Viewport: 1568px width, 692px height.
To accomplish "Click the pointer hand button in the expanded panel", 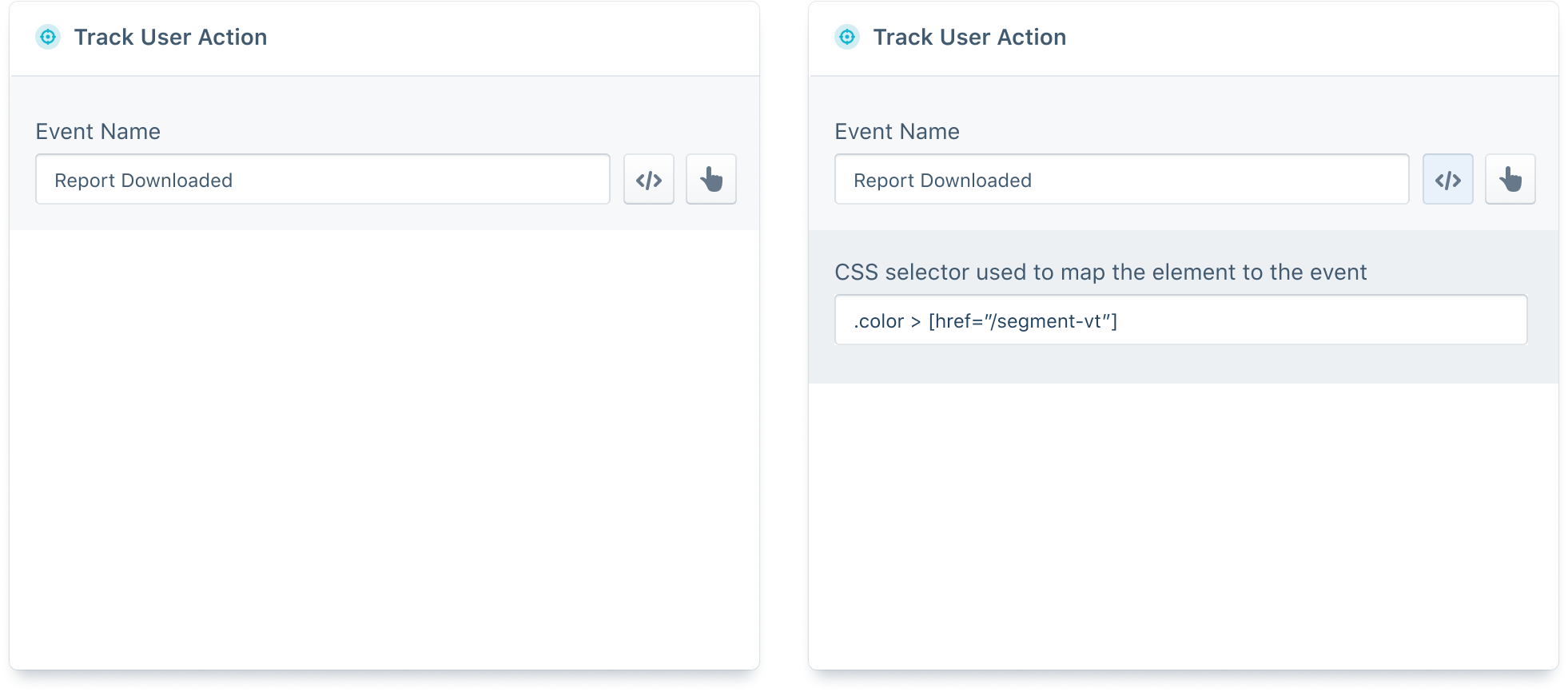I will tap(1510, 180).
